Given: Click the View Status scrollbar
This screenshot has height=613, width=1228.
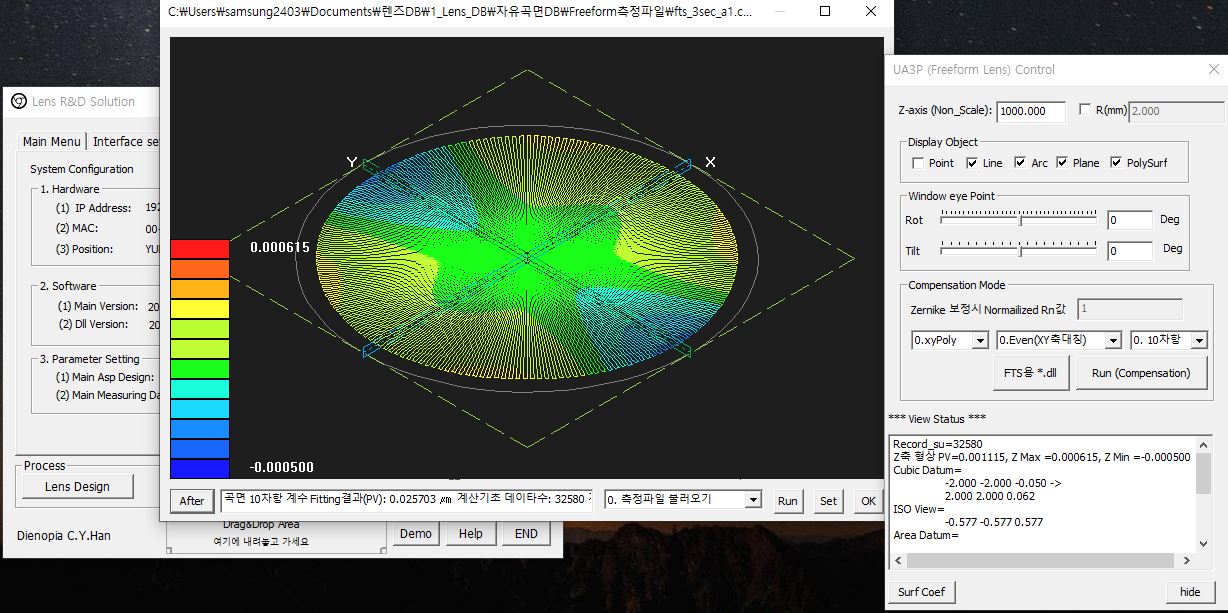Looking at the screenshot, I should click(1204, 493).
